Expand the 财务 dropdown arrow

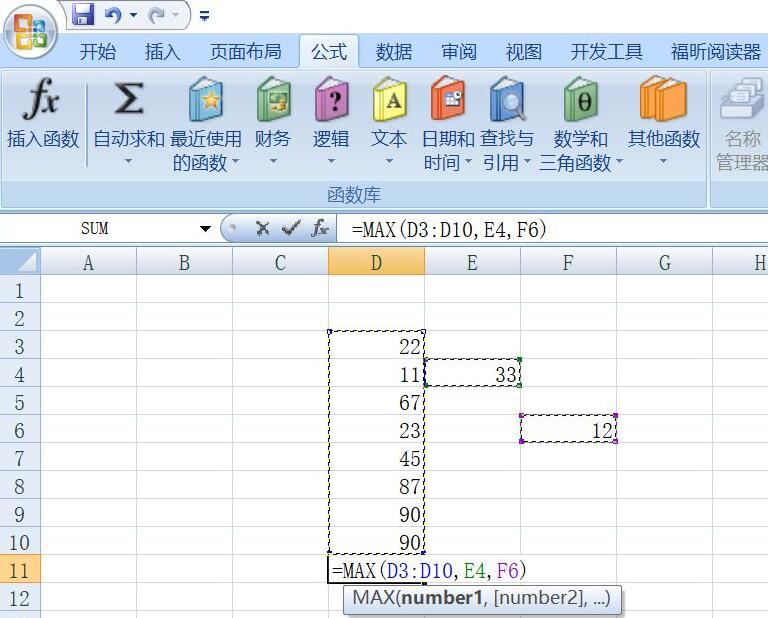pyautogui.click(x=273, y=161)
